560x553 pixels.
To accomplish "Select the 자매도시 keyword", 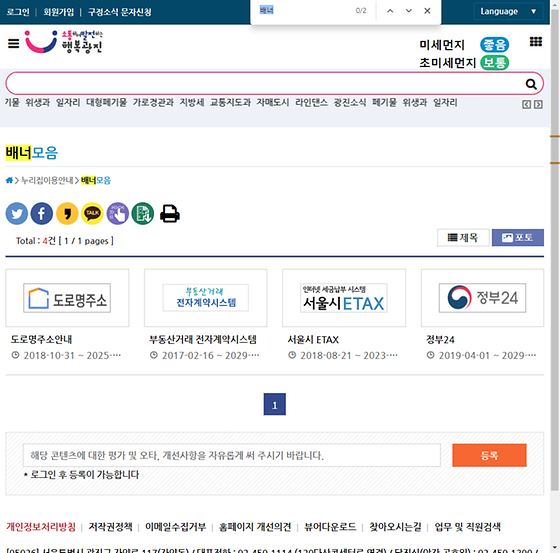I will pos(273,103).
